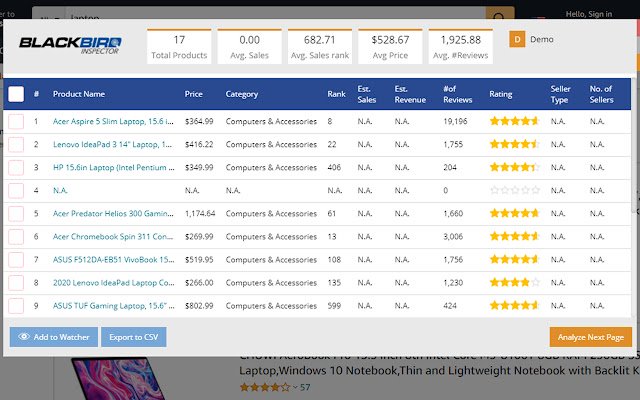The width and height of the screenshot is (640, 400).
Task: Open the Acer Chromebook Spin 311 link
Action: (x=113, y=237)
